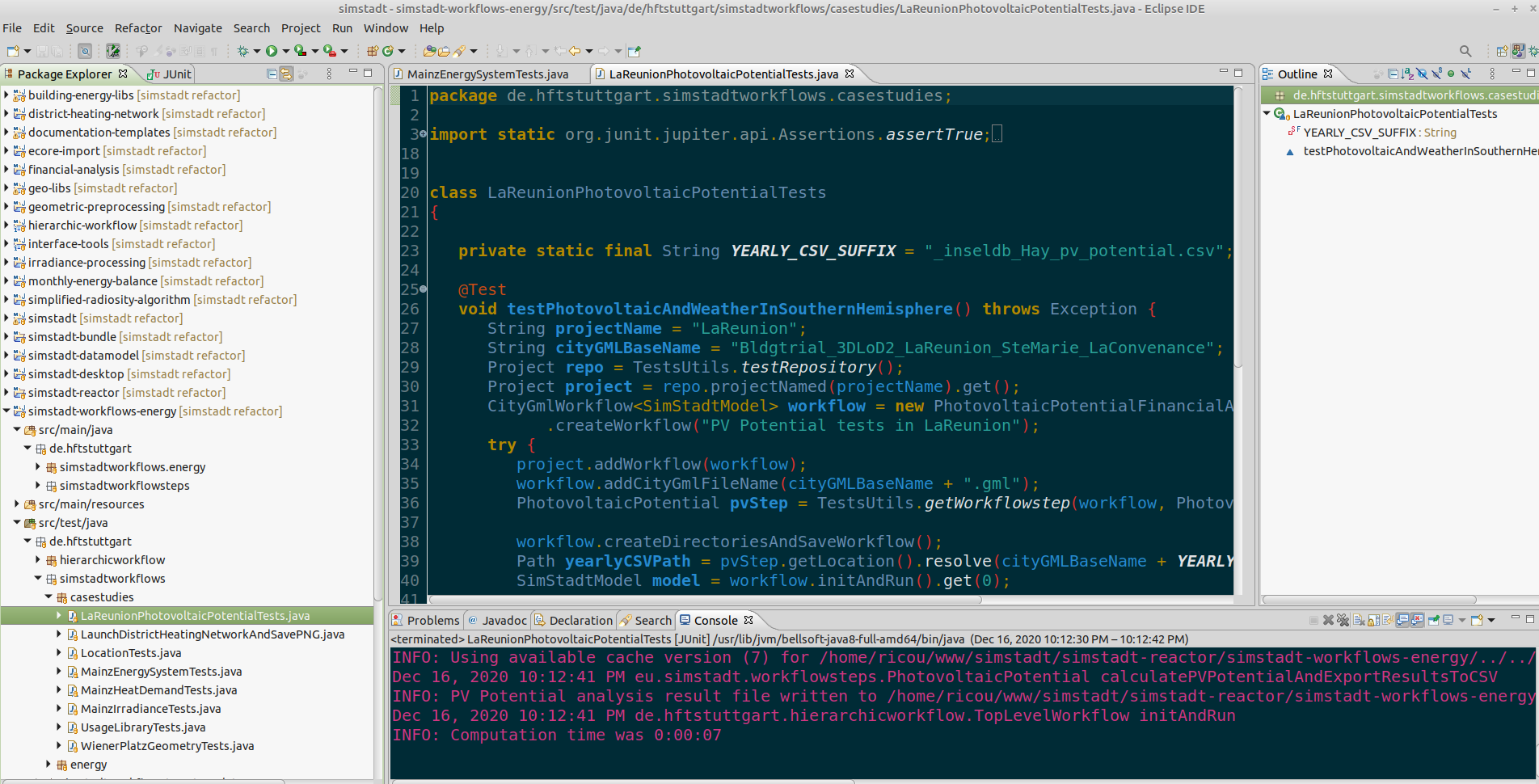This screenshot has width=1539, height=784.
Task: Open the Project menu
Action: pos(301,28)
